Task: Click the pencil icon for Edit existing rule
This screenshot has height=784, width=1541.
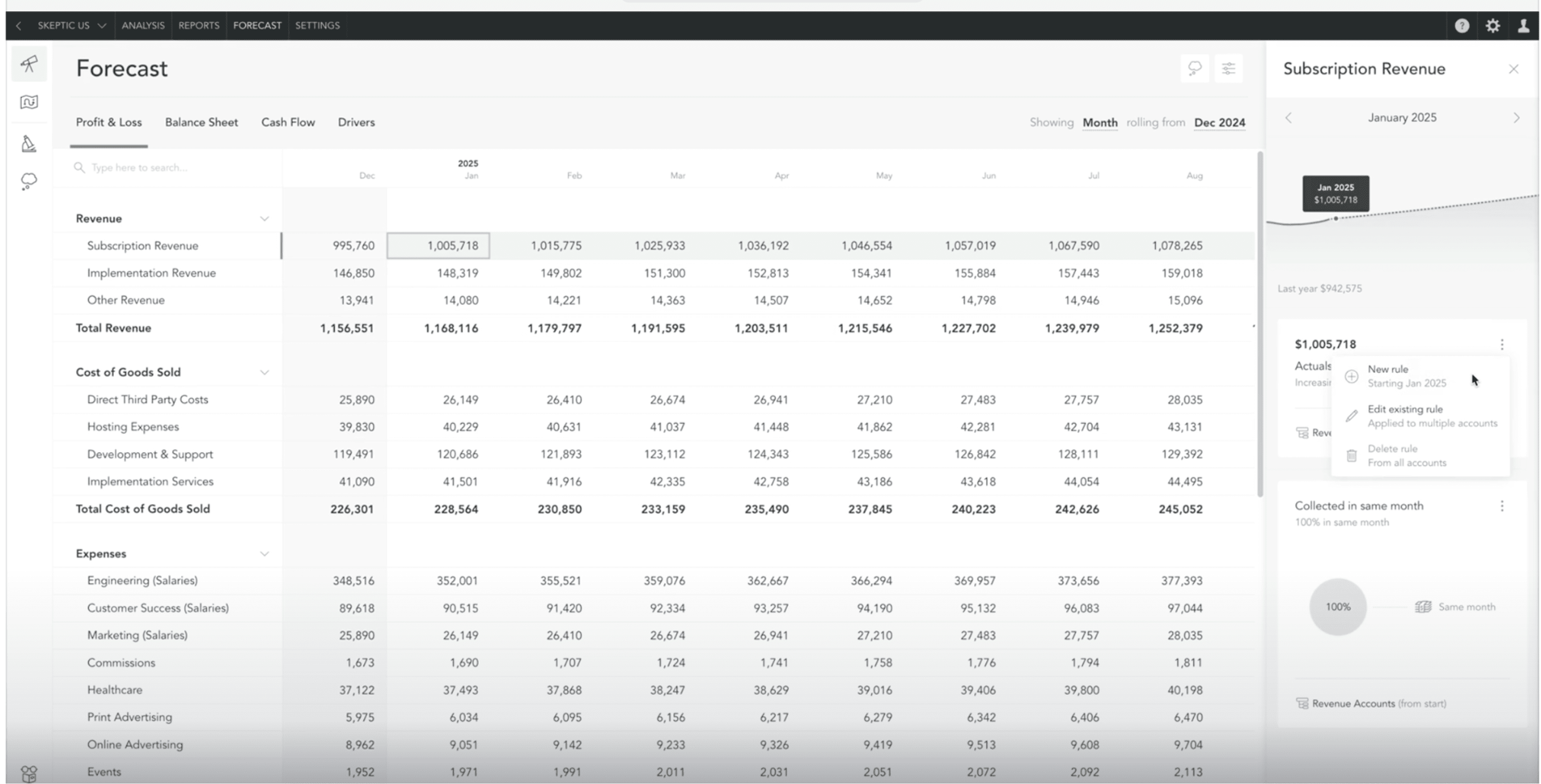Action: click(x=1351, y=416)
